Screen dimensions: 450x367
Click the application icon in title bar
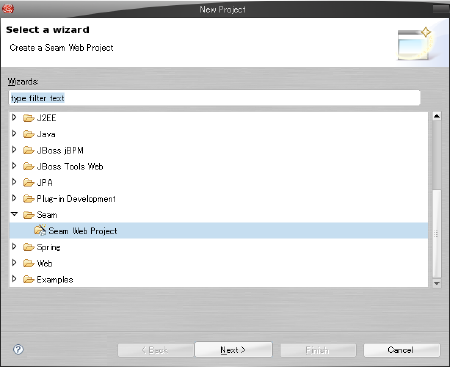coord(8,9)
